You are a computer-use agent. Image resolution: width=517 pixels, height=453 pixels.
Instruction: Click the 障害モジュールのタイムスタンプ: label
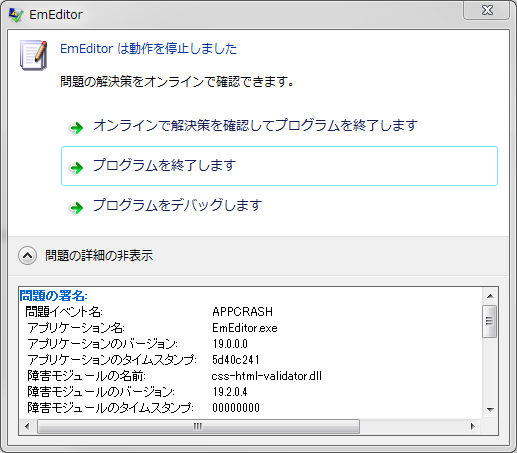click(110, 408)
